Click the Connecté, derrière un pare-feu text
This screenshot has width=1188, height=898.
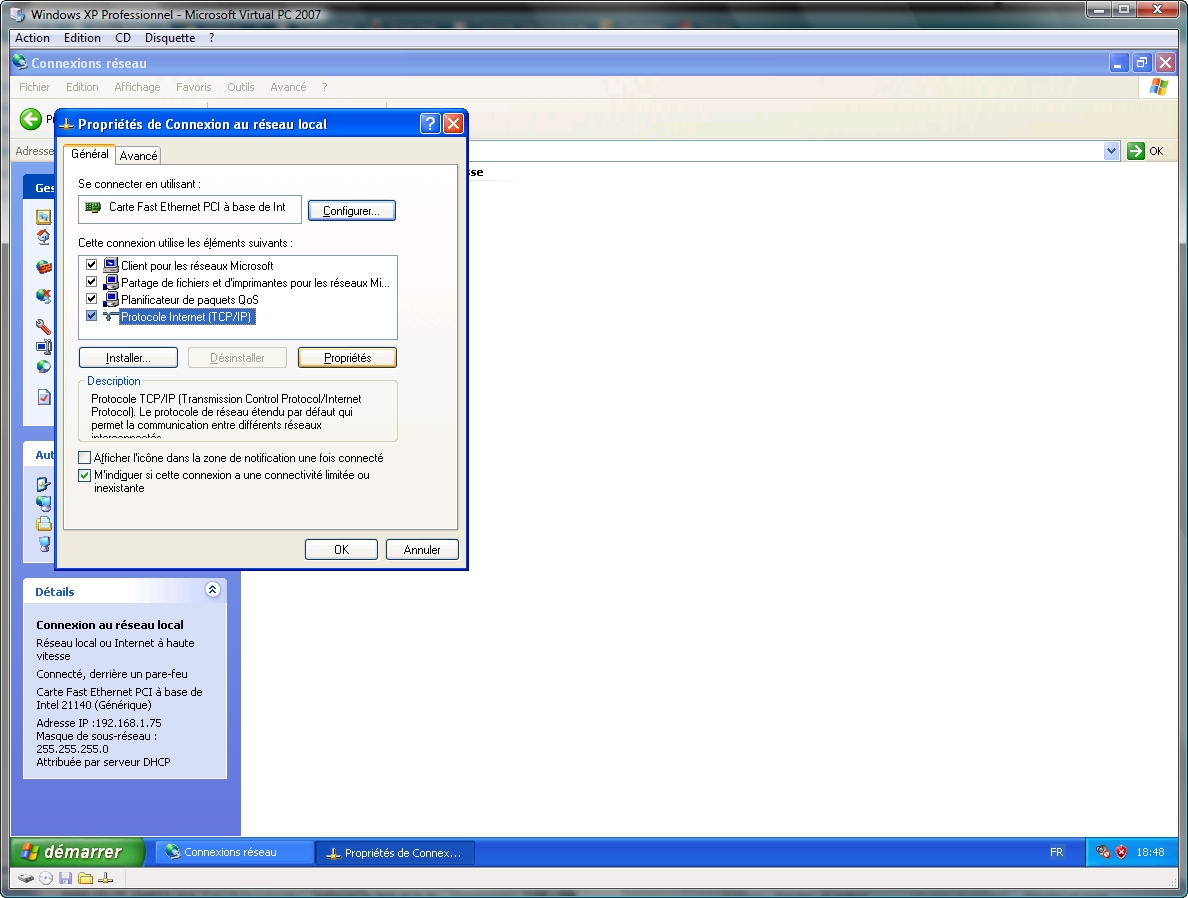(x=111, y=674)
